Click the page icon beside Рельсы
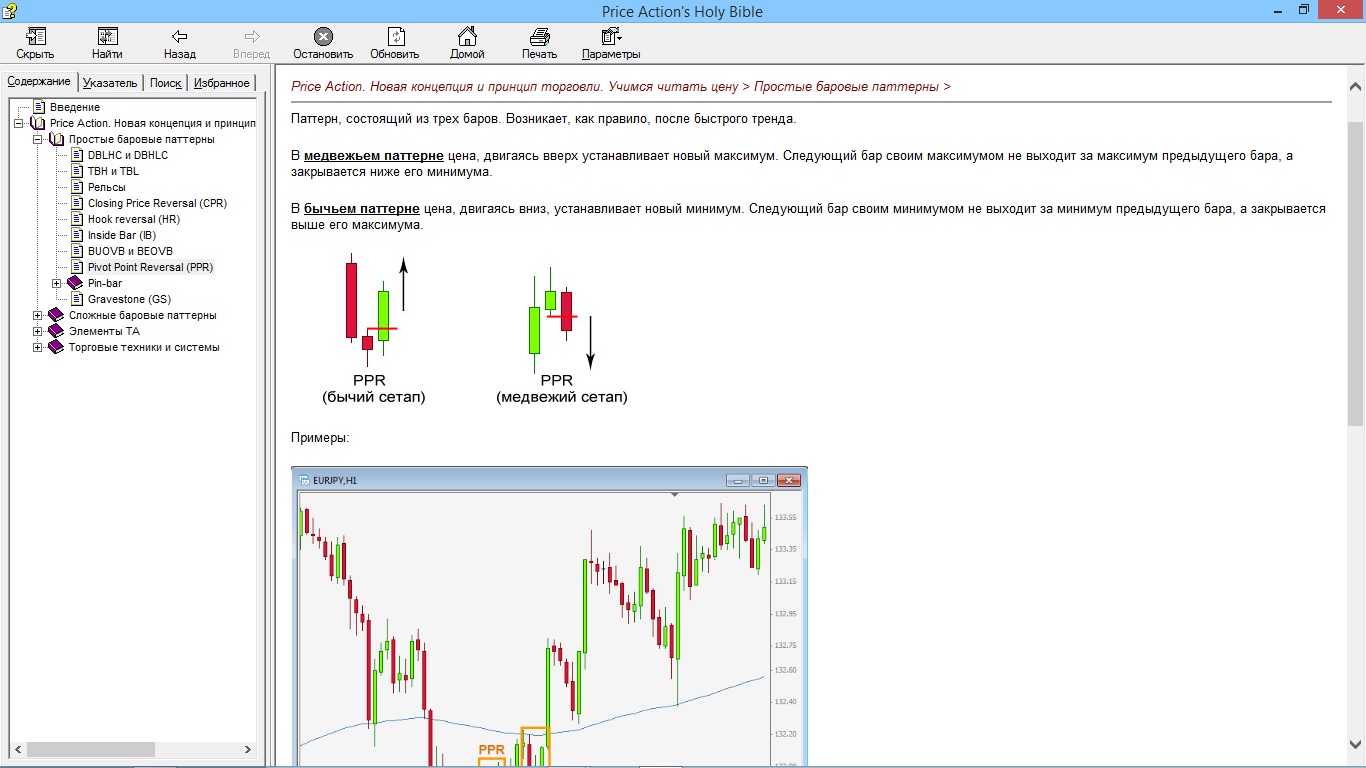This screenshot has height=768, width=1366. coord(77,187)
